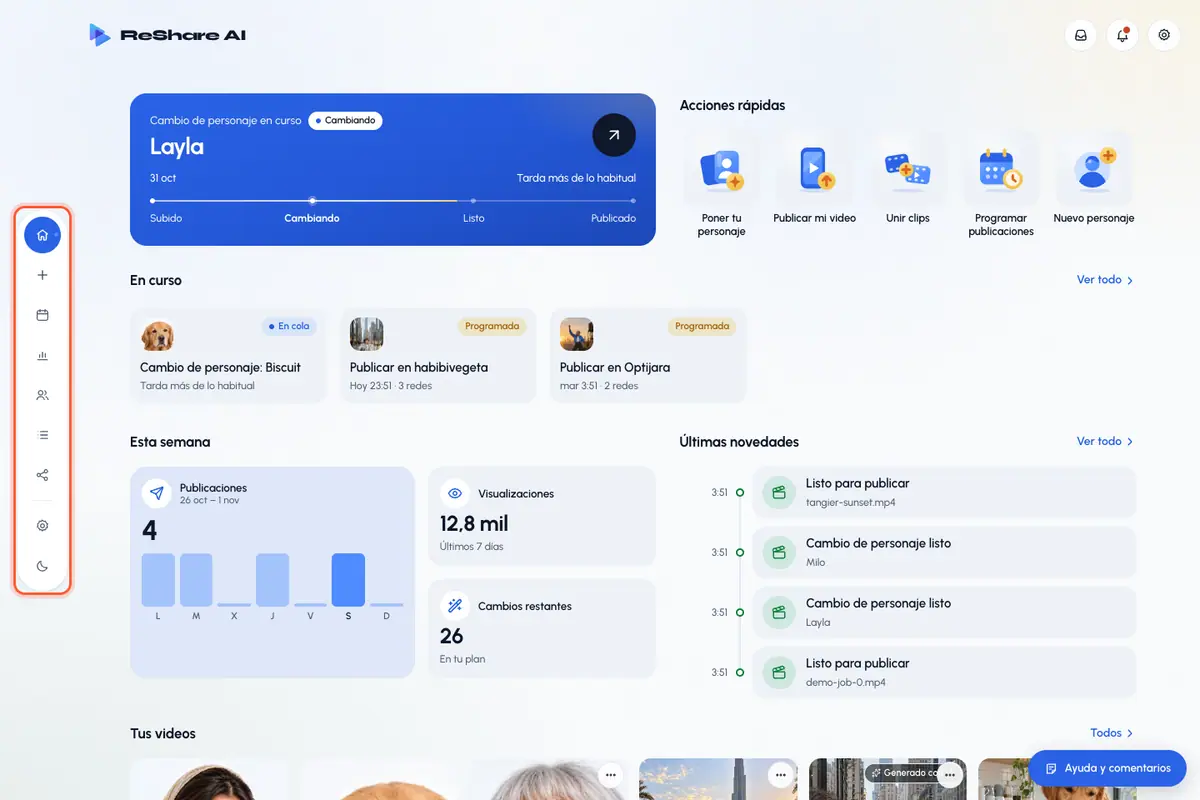Open the Unir clips quick action
The height and width of the screenshot is (800, 1200).
coord(908,180)
